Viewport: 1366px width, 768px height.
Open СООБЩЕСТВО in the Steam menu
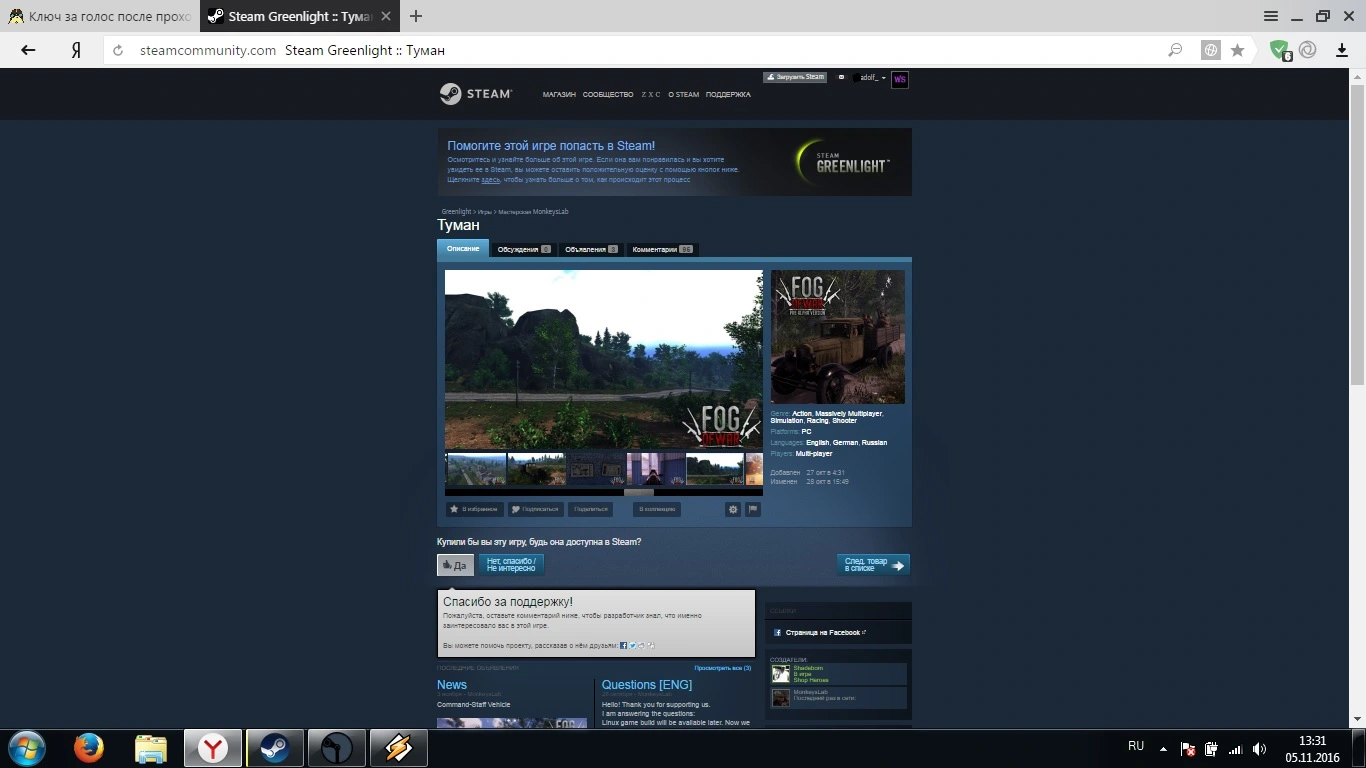click(608, 95)
